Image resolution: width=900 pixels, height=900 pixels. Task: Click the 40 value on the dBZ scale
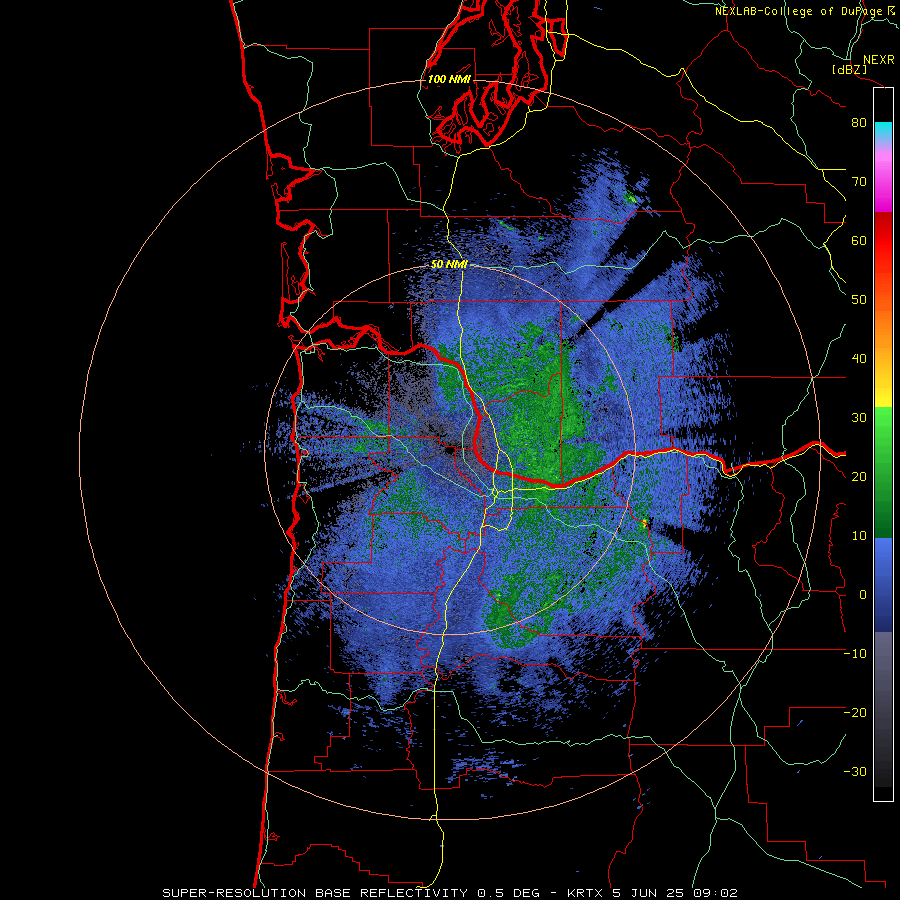coord(859,359)
